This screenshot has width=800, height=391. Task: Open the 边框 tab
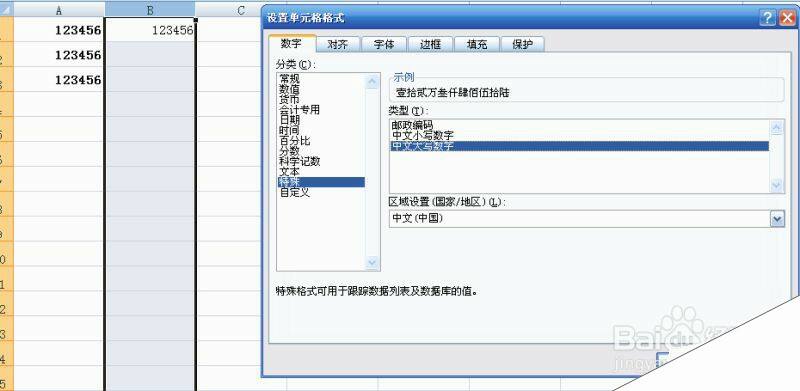coord(430,44)
